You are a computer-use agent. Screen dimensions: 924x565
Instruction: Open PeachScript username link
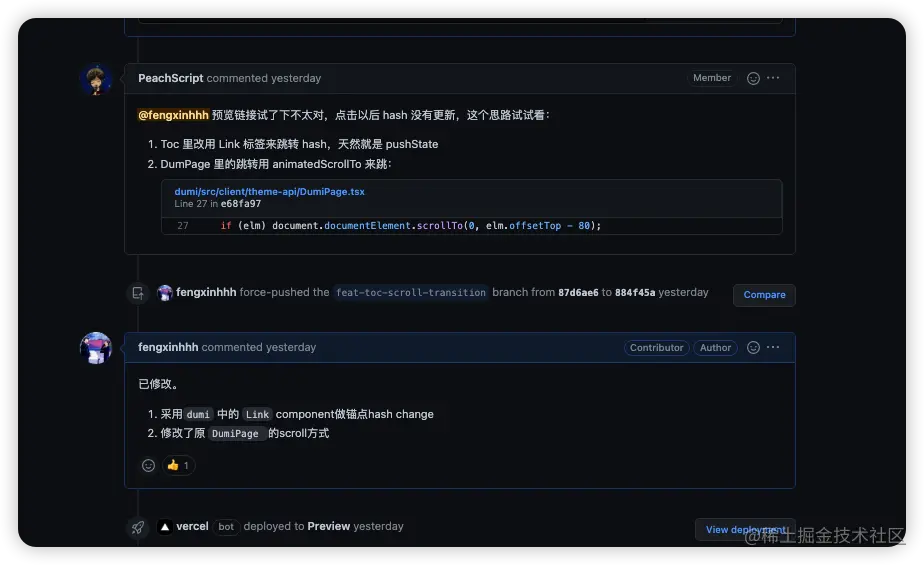(x=170, y=78)
